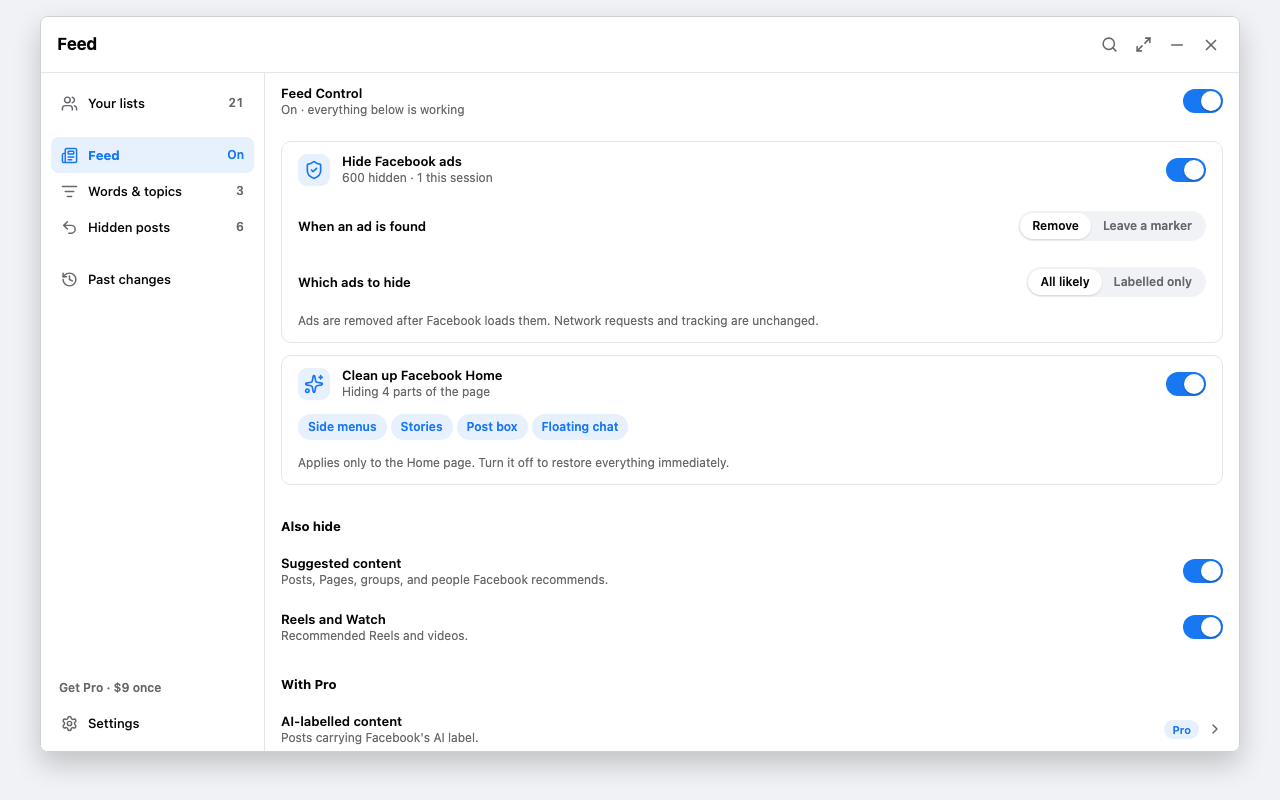Click the 6 count beside Hidden posts
This screenshot has width=1280, height=800.
point(240,227)
